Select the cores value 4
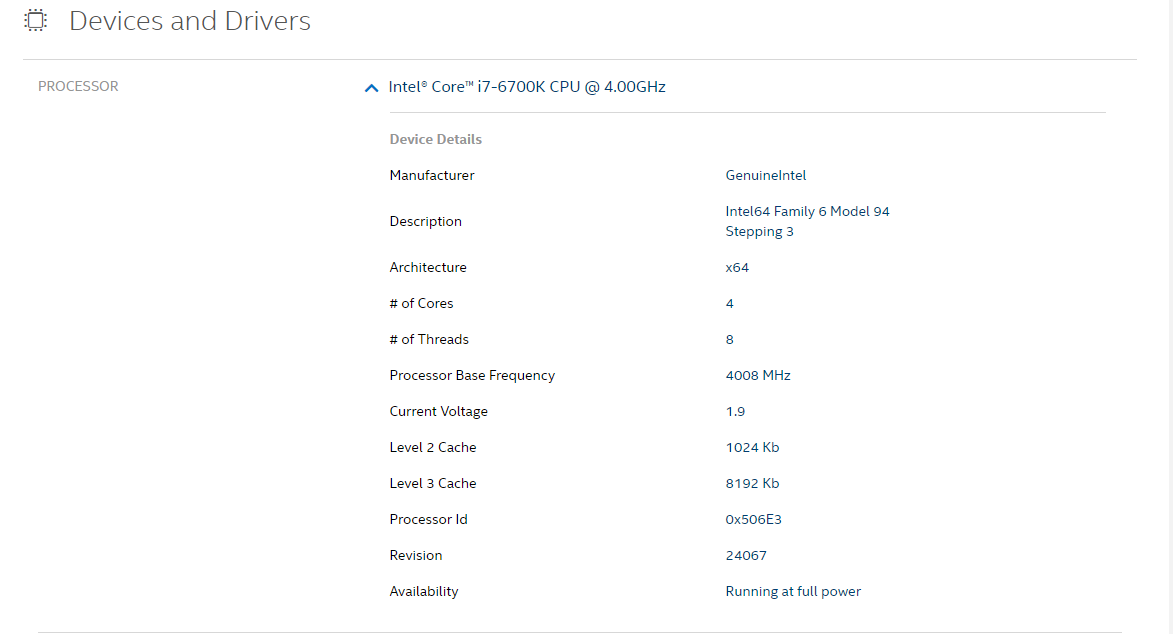 pyautogui.click(x=729, y=303)
